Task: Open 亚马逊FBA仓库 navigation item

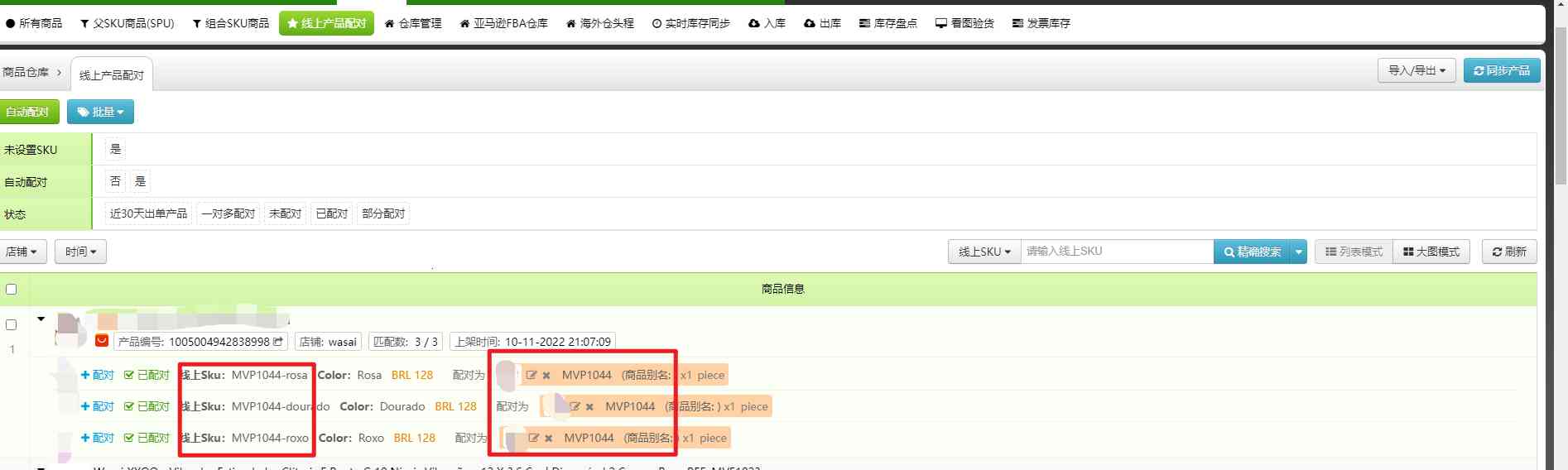Action: click(x=503, y=23)
